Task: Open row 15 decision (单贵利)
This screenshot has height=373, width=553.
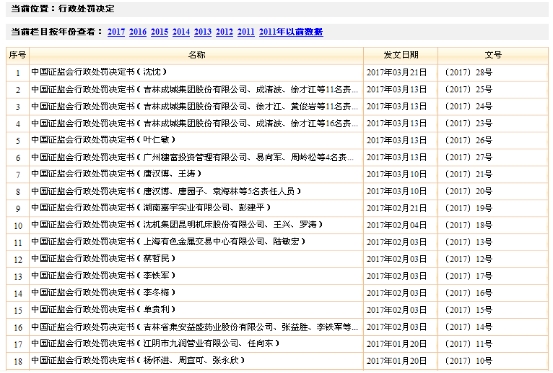Action: (103, 310)
